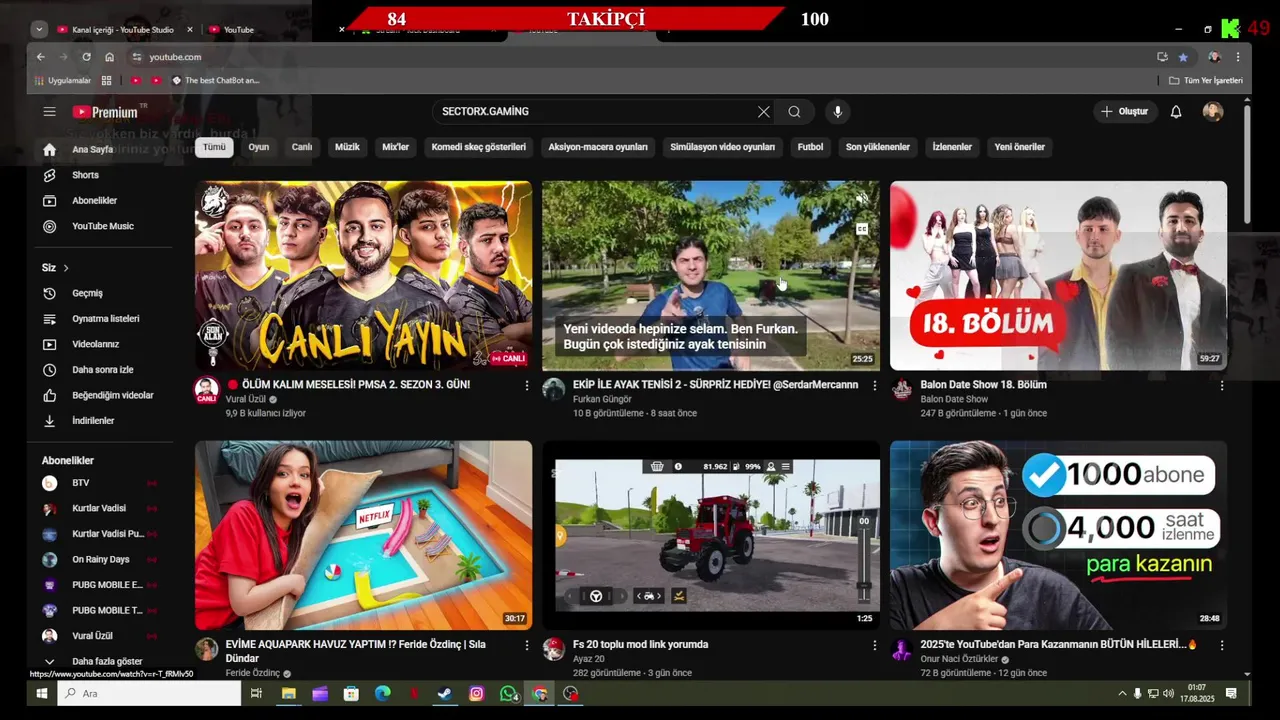Open Chrome three-dot menu

(1238, 57)
